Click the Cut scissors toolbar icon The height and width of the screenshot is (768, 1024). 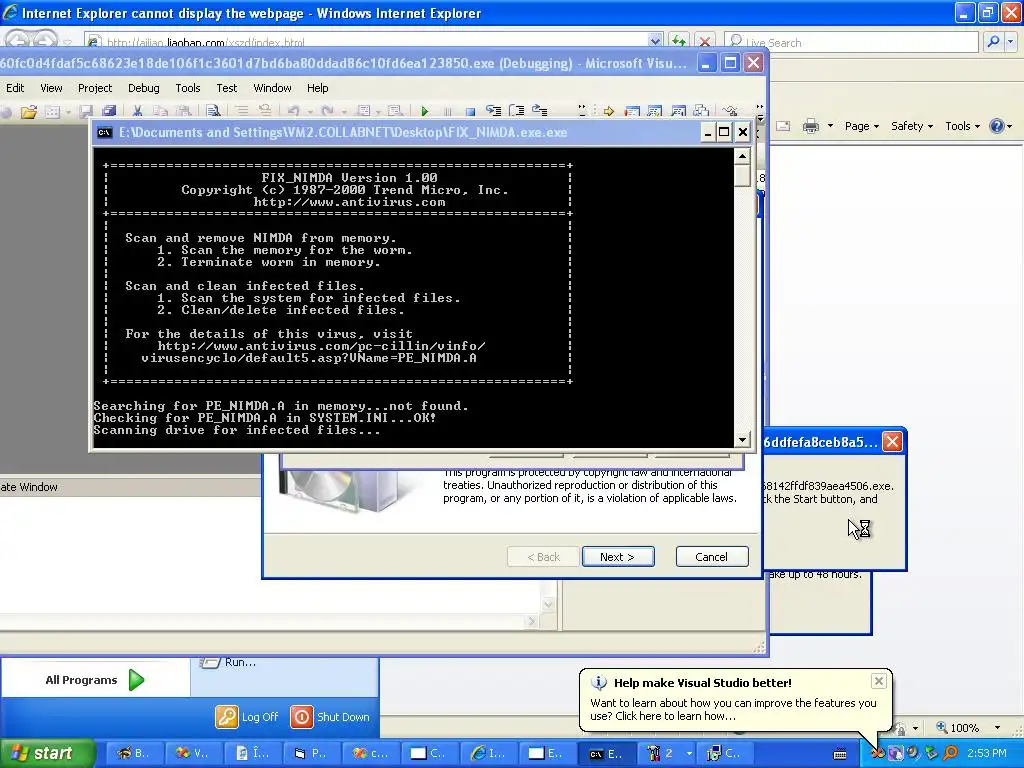tap(137, 112)
